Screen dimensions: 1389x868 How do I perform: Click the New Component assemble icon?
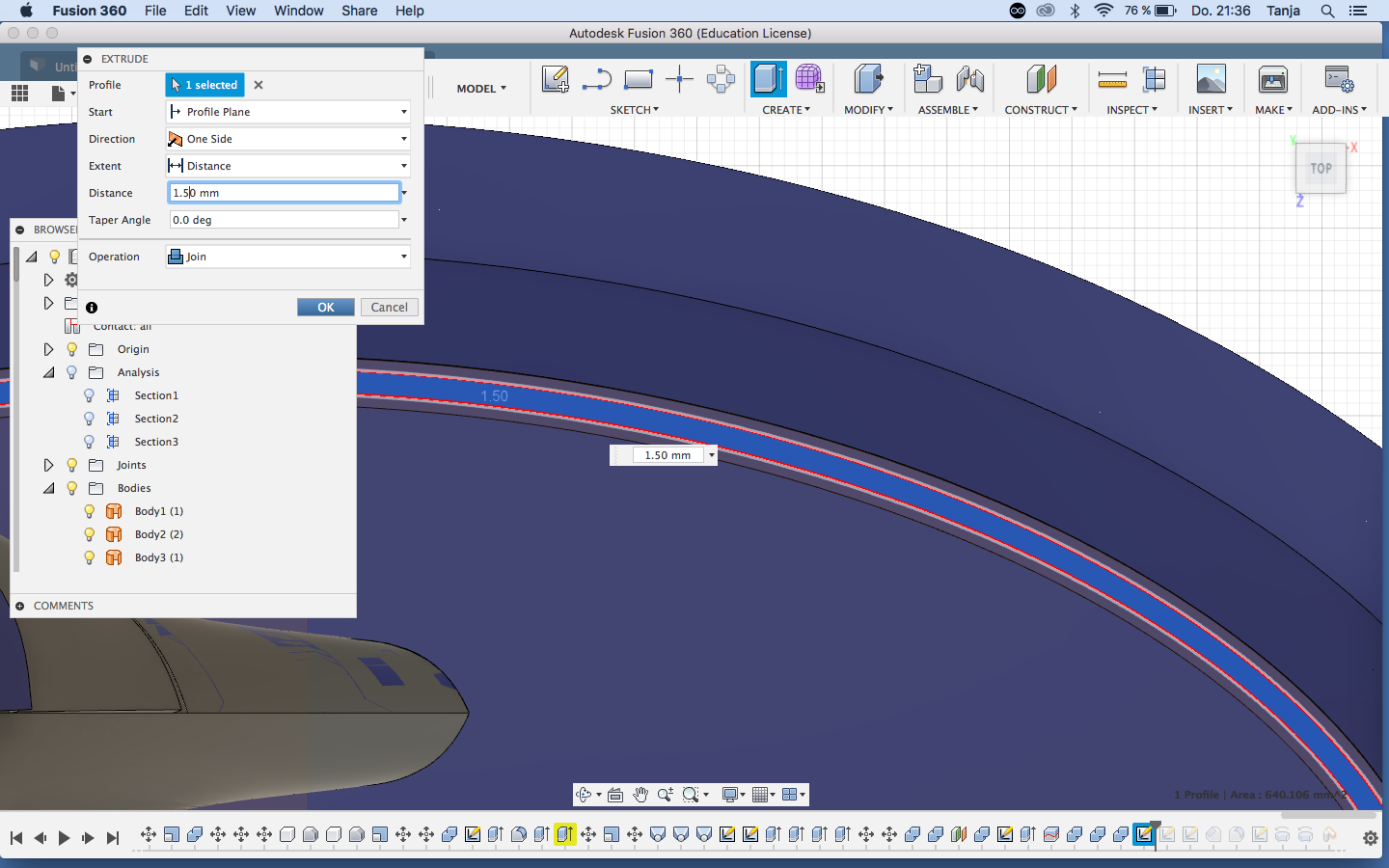click(927, 79)
